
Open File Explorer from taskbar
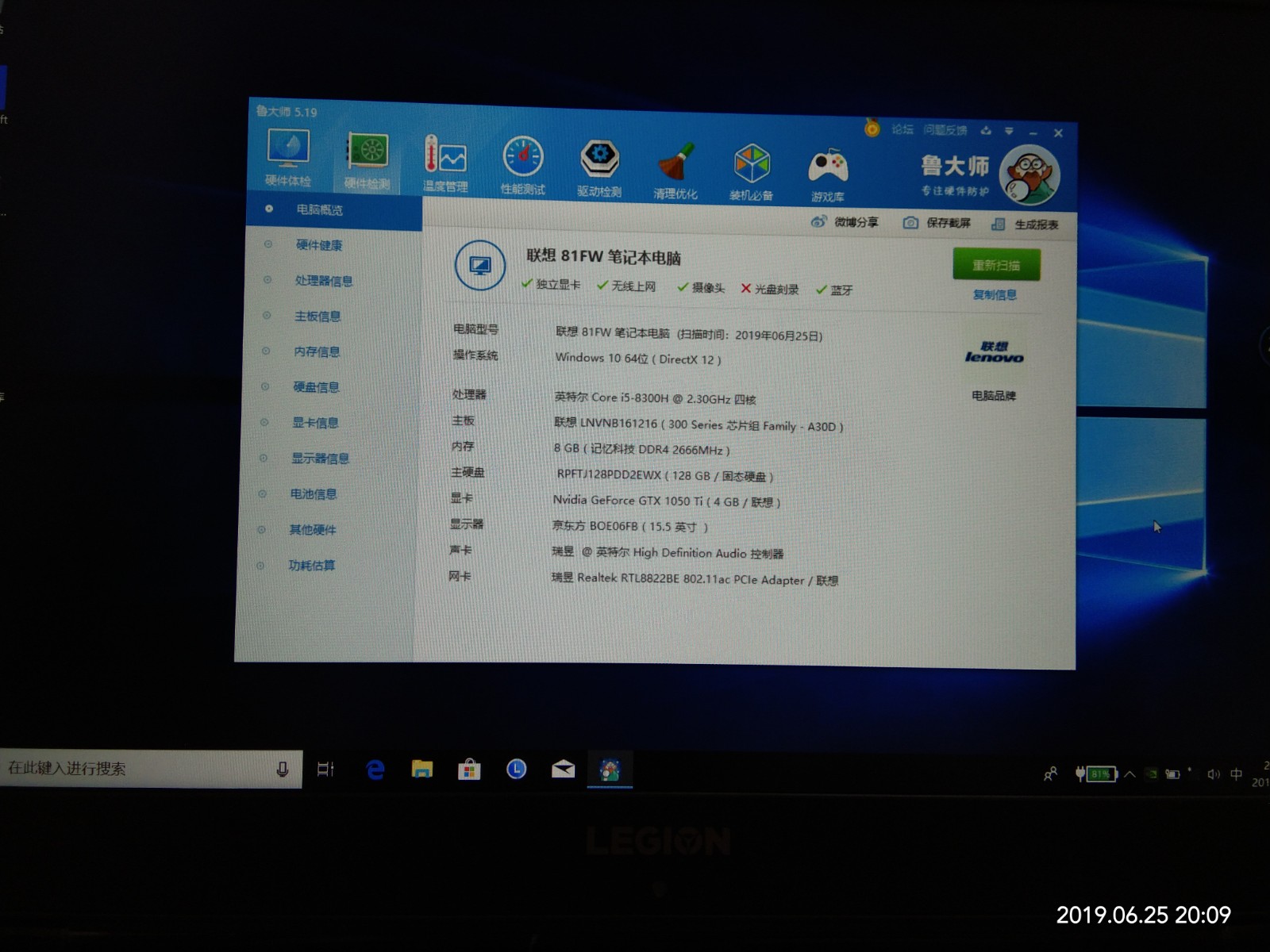coord(422,770)
